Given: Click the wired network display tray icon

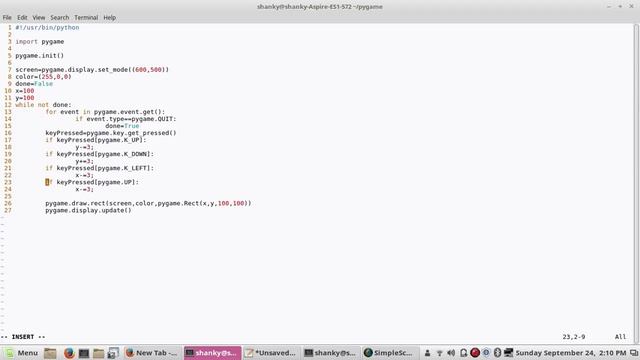Looking at the screenshot, I should [508, 353].
